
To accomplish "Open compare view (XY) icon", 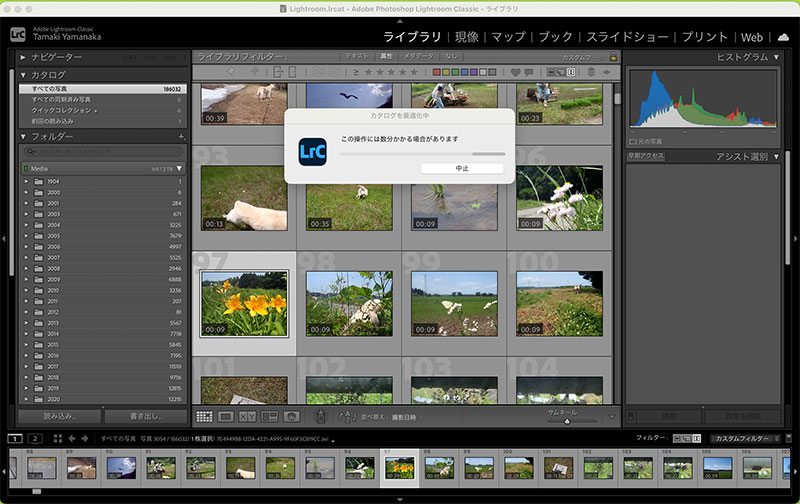I will pyautogui.click(x=247, y=416).
